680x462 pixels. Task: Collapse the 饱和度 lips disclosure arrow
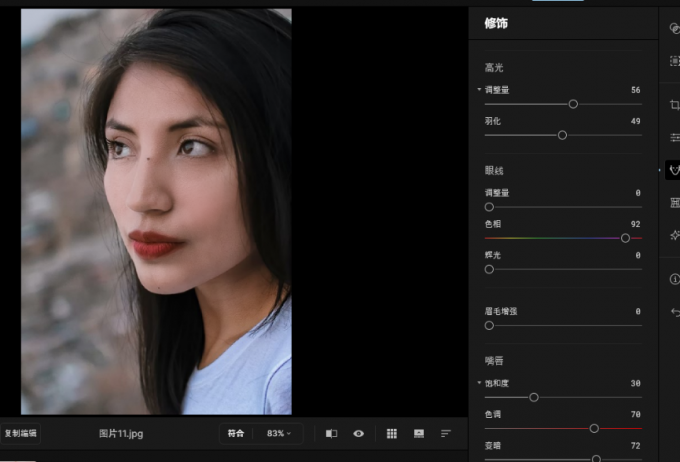click(479, 383)
